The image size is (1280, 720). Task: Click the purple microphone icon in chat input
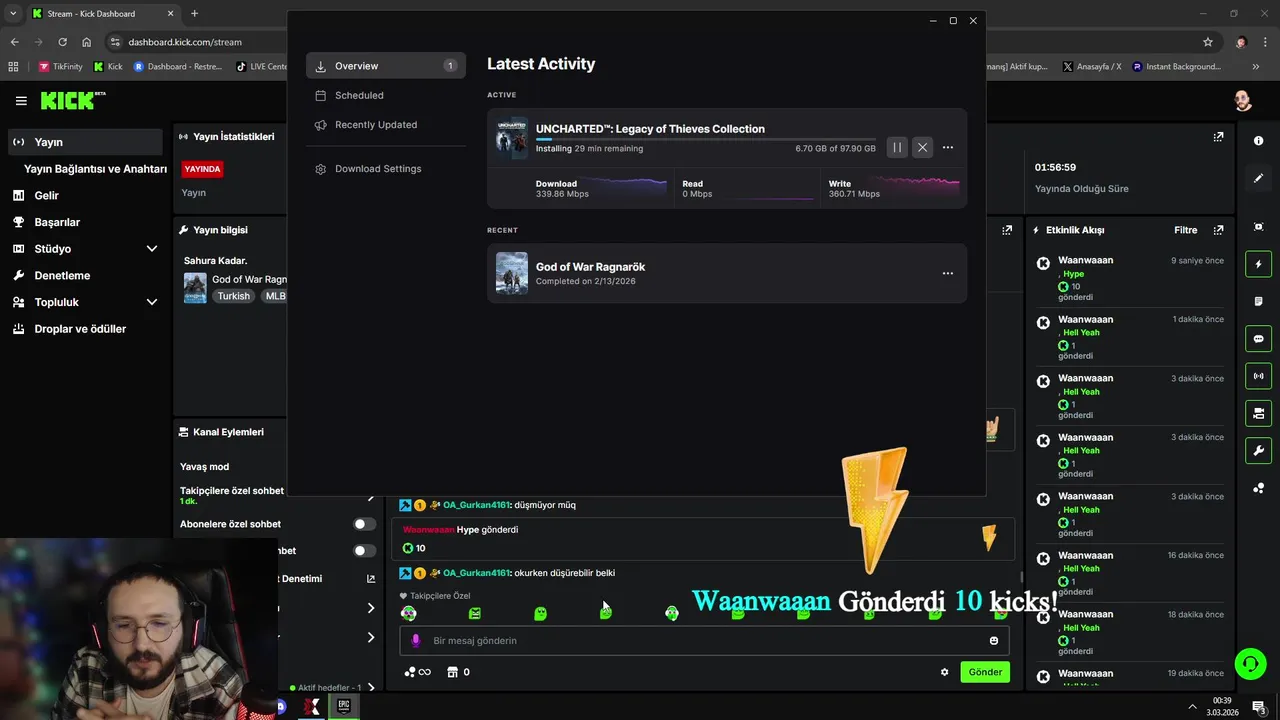(416, 641)
